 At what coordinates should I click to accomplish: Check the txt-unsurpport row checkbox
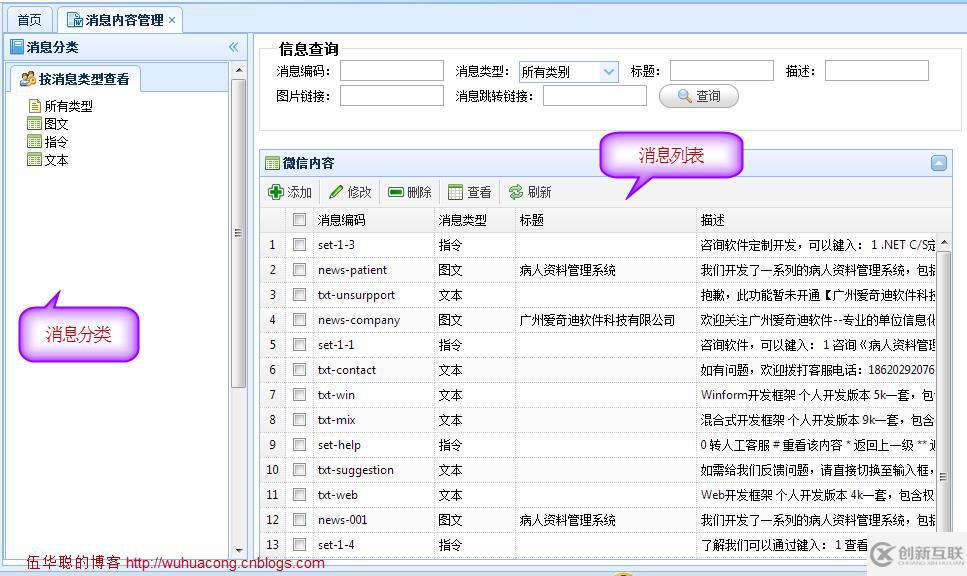pos(300,295)
